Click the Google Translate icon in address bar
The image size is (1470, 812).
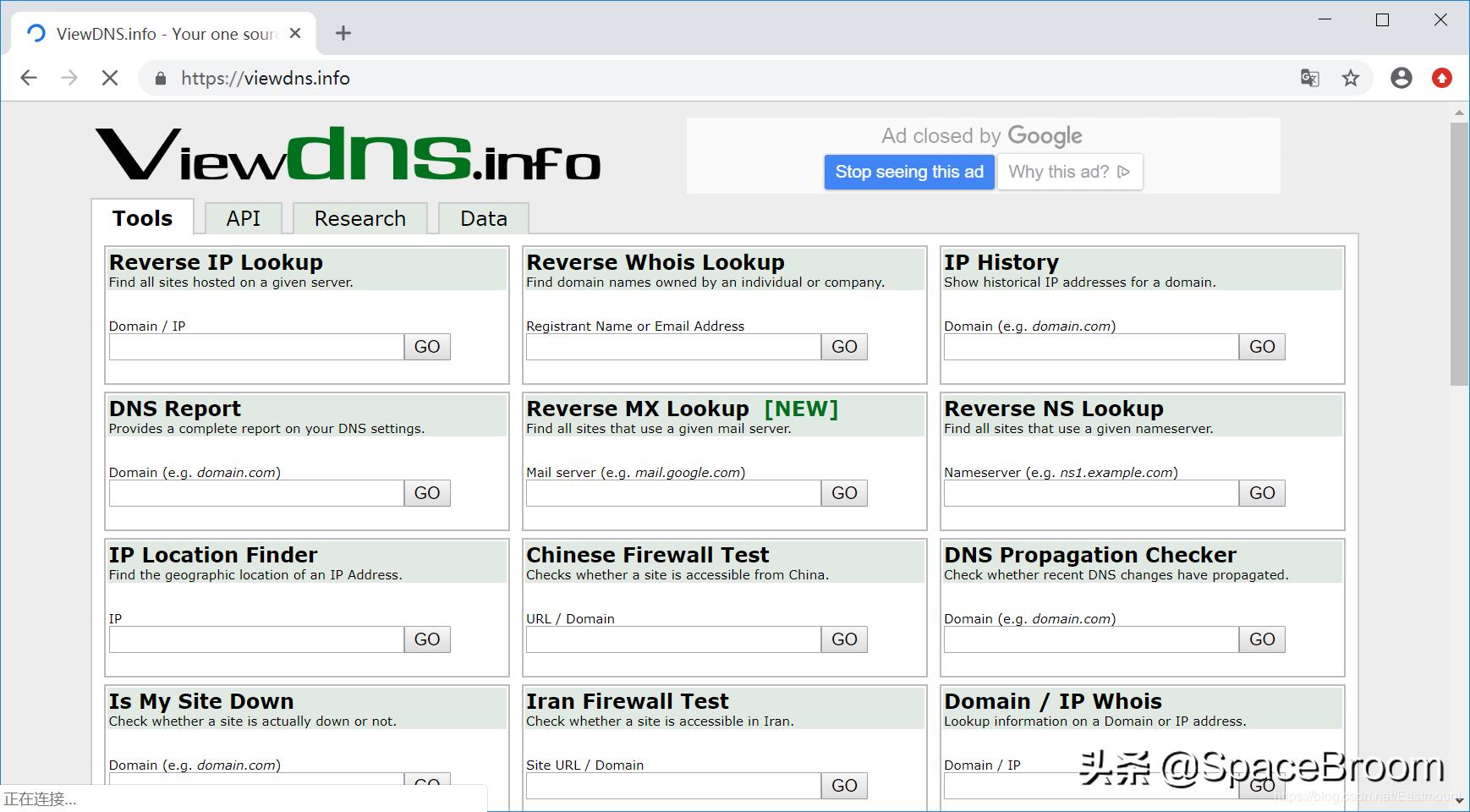click(1309, 78)
